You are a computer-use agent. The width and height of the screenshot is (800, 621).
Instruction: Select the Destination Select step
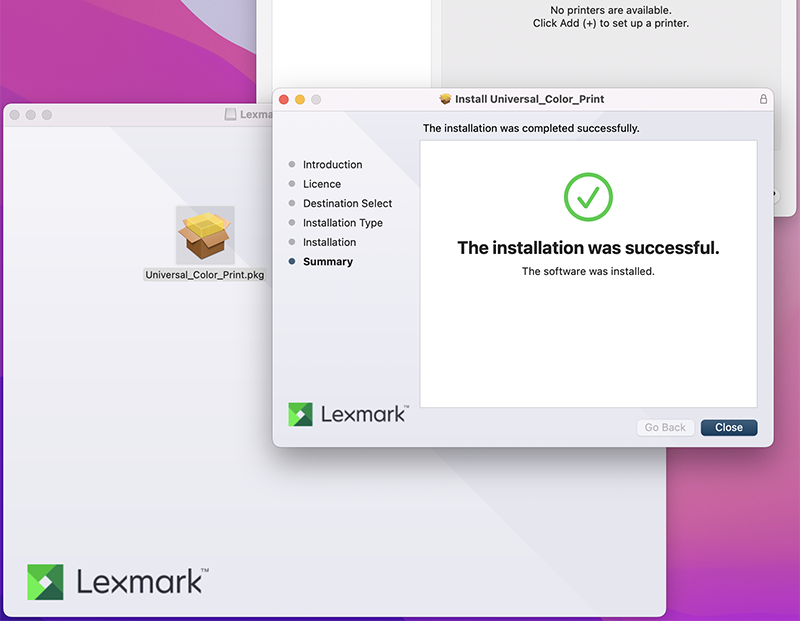[x=347, y=203]
